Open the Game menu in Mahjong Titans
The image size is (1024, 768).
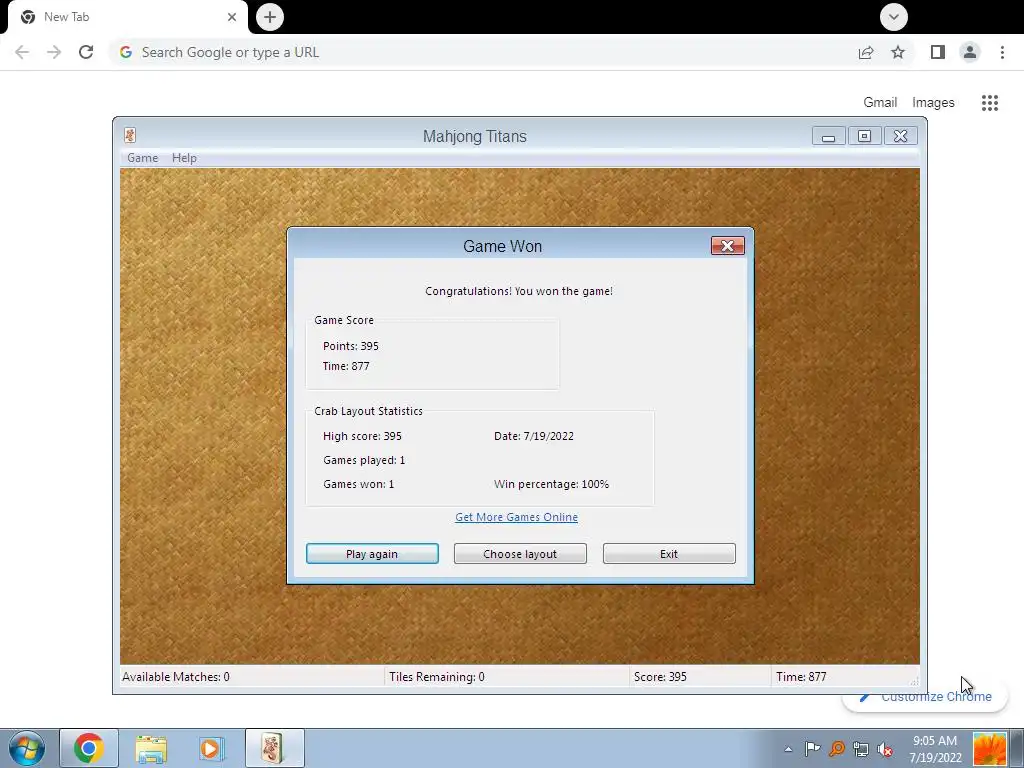coord(142,158)
